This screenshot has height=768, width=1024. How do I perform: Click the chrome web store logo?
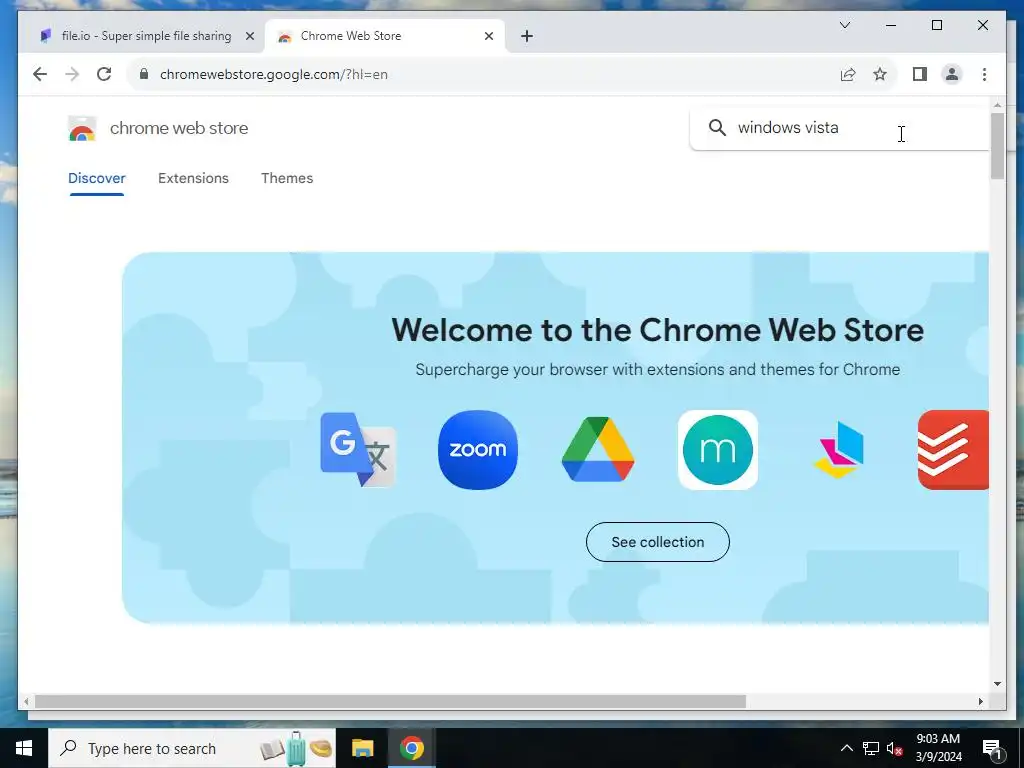(x=82, y=129)
